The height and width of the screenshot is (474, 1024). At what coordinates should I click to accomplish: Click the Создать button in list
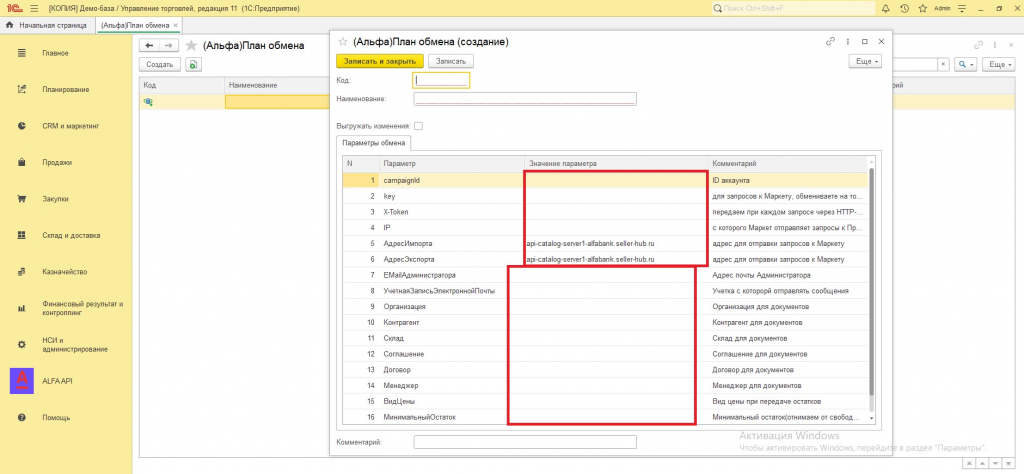(159, 65)
